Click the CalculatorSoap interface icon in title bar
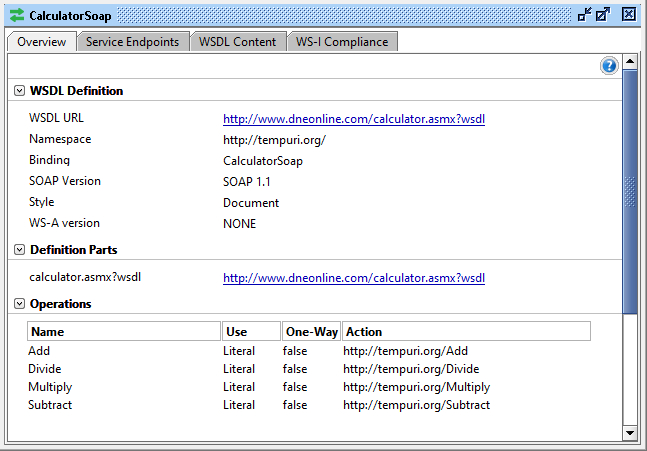 click(17, 15)
